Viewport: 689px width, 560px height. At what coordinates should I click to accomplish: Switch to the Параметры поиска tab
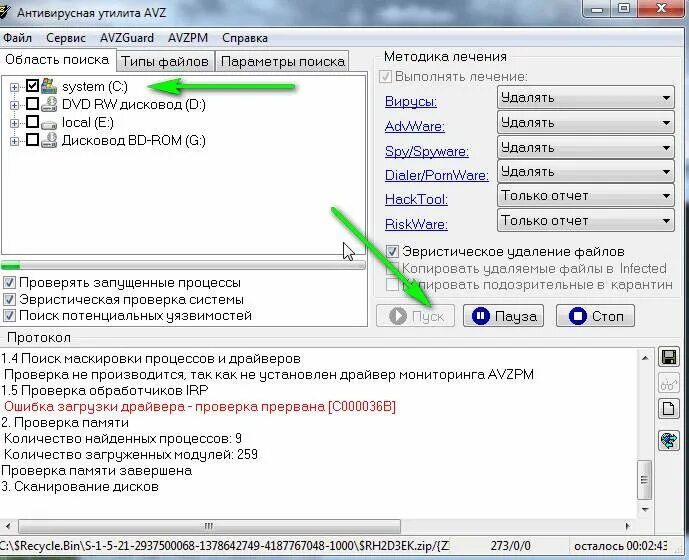tap(283, 62)
